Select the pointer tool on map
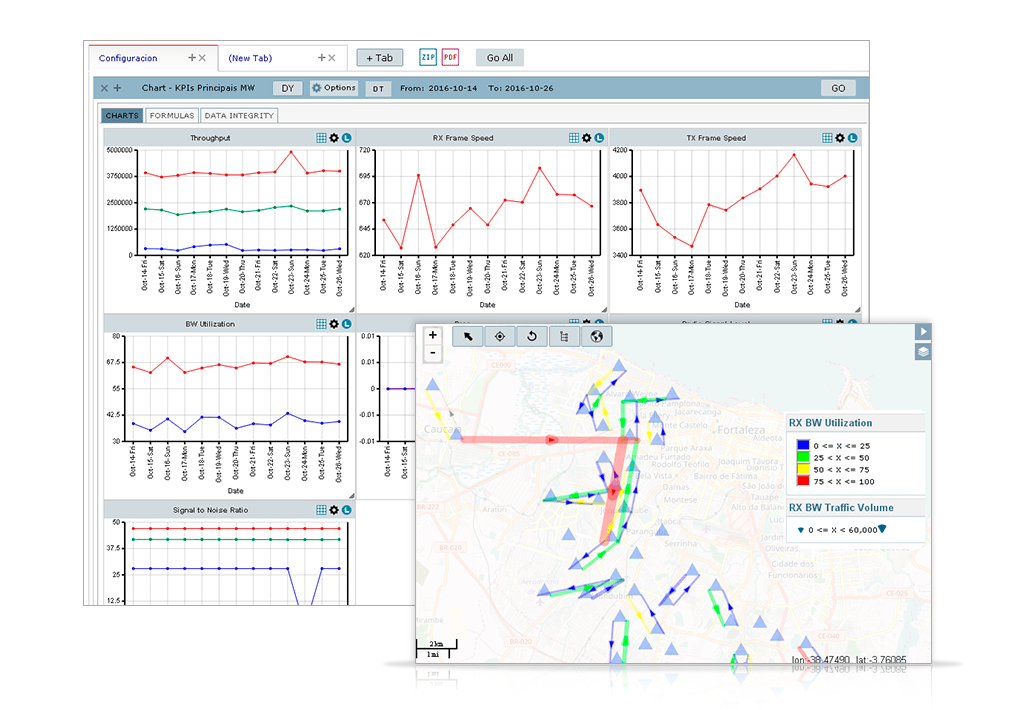The height and width of the screenshot is (710, 1024). pos(467,336)
